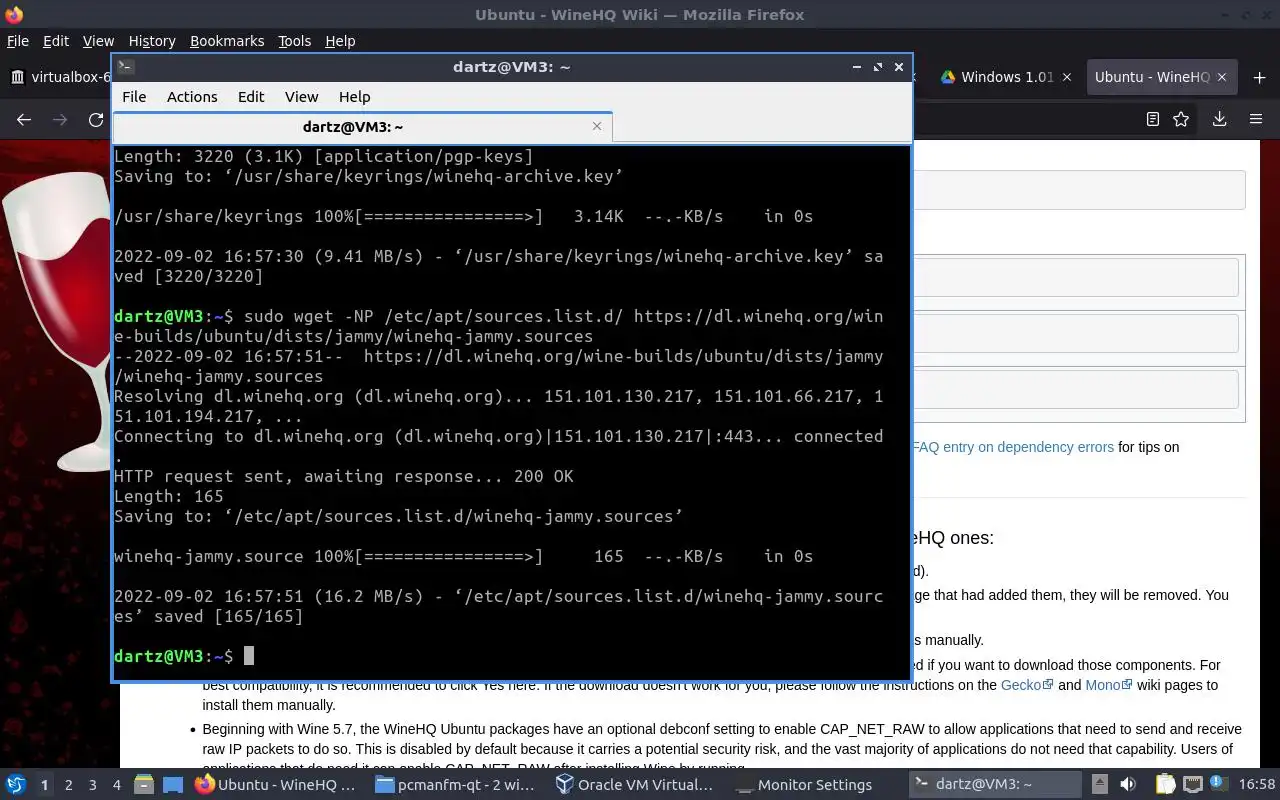Open Firefox Edit menu
Image resolution: width=1280 pixels, height=800 pixels.
pyautogui.click(x=56, y=41)
